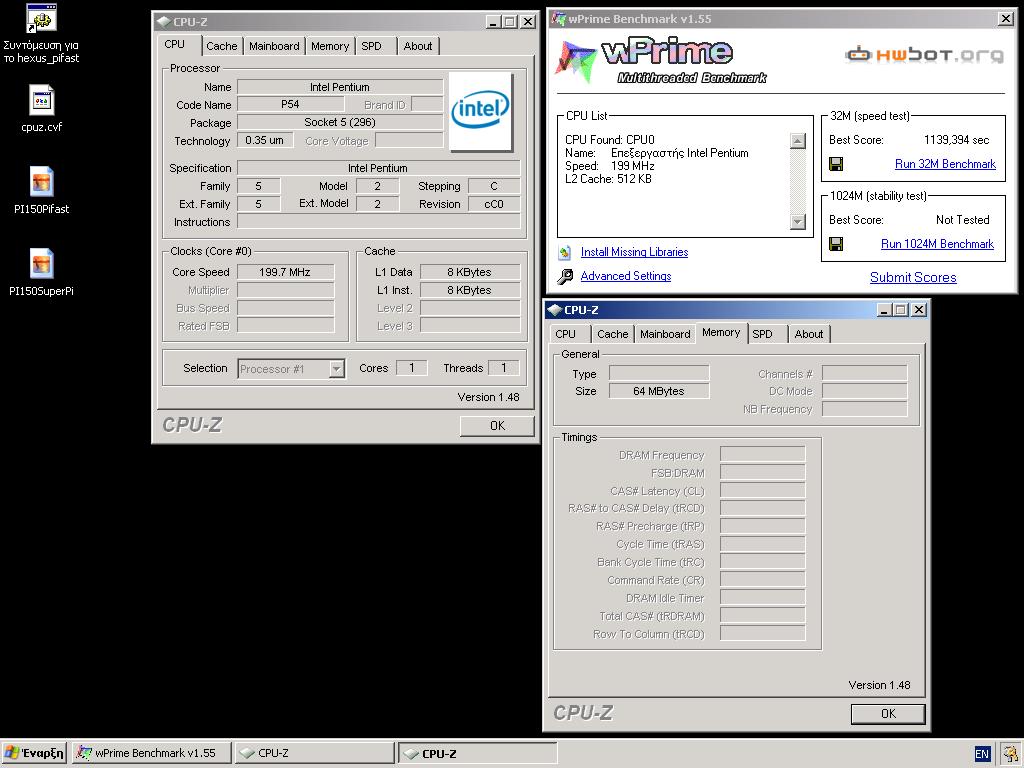The image size is (1024, 768).
Task: Click the Advanced Settings wrench icon
Action: pyautogui.click(x=565, y=276)
